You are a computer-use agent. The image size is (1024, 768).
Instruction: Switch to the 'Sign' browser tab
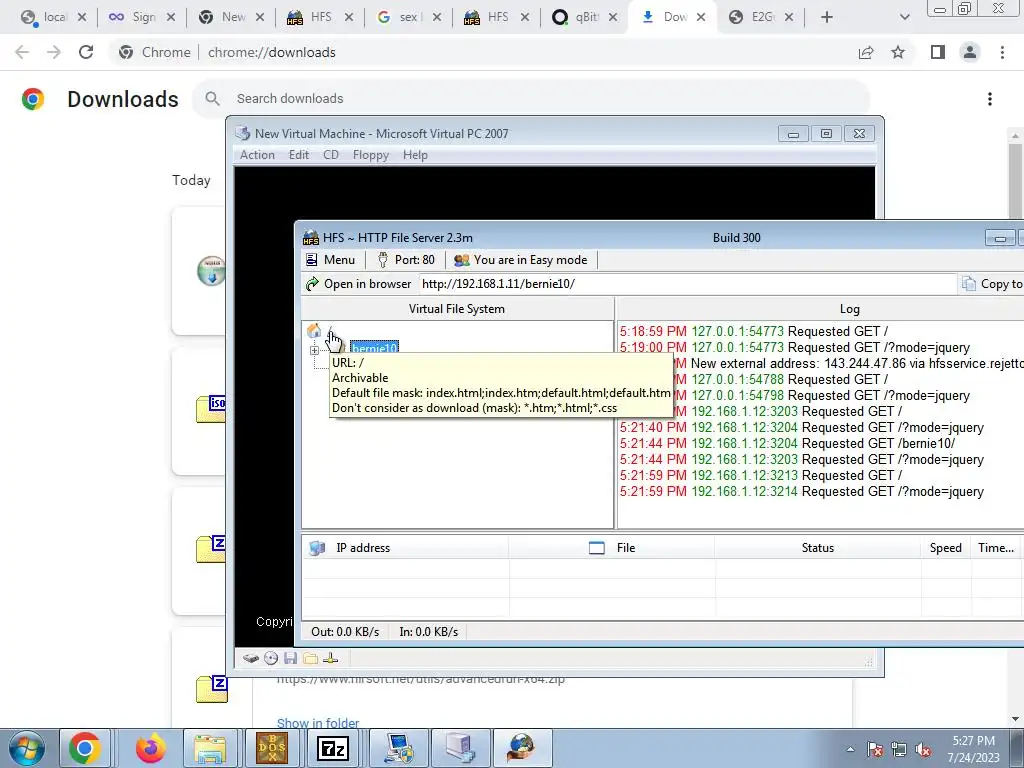(141, 18)
